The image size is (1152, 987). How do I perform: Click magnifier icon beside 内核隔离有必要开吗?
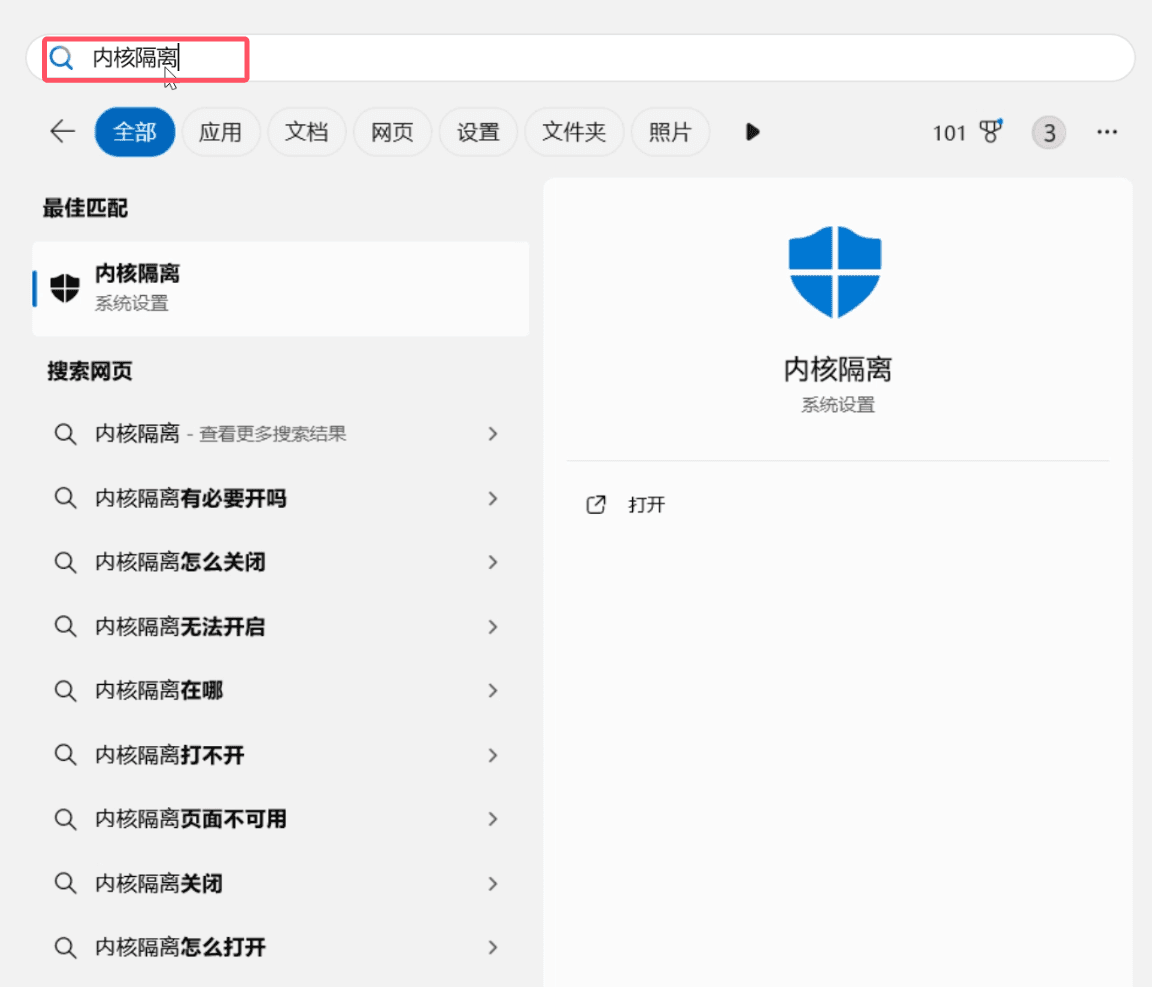[x=65, y=498]
